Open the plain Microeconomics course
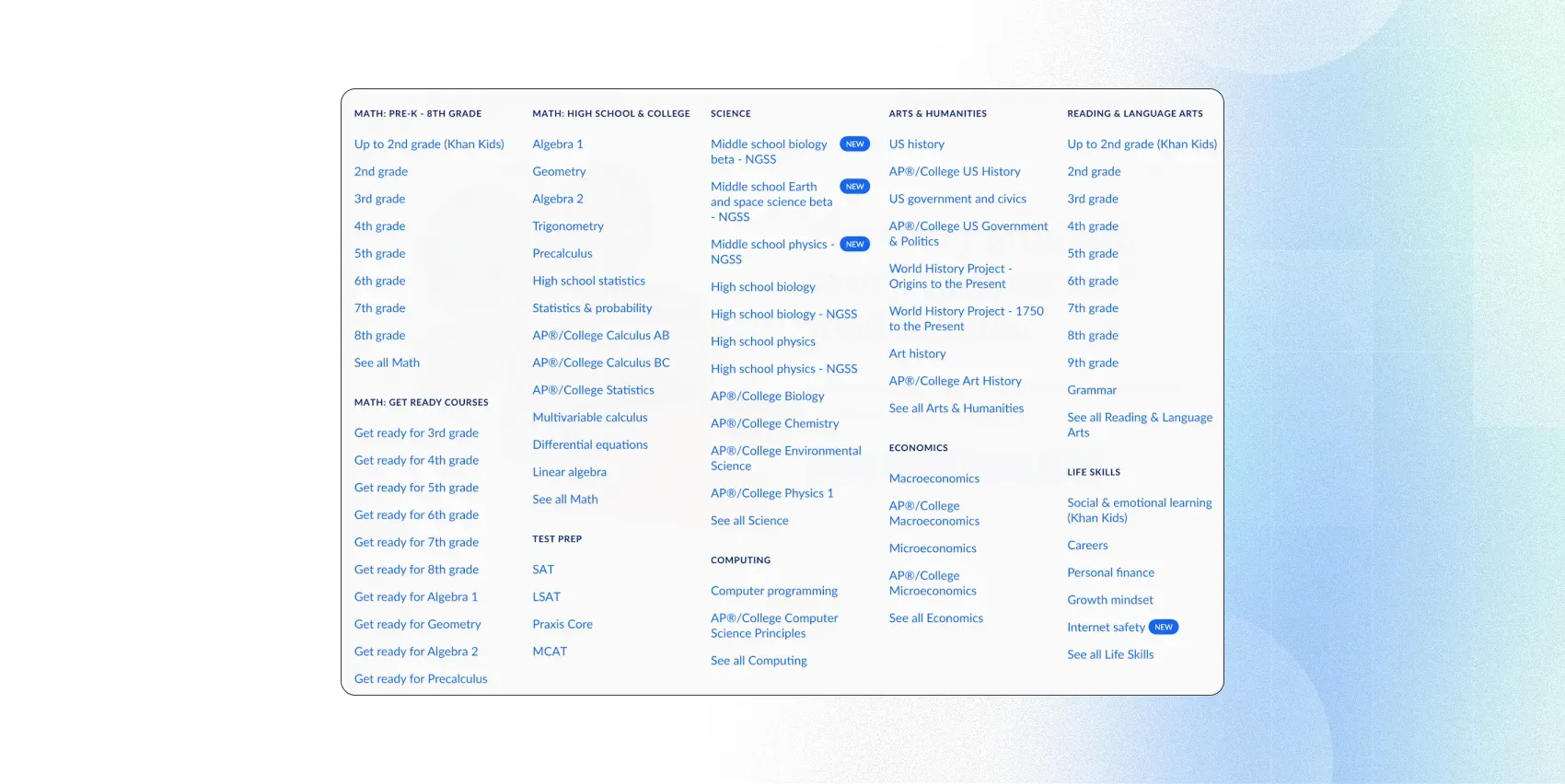Image resolution: width=1565 pixels, height=784 pixels. click(933, 549)
